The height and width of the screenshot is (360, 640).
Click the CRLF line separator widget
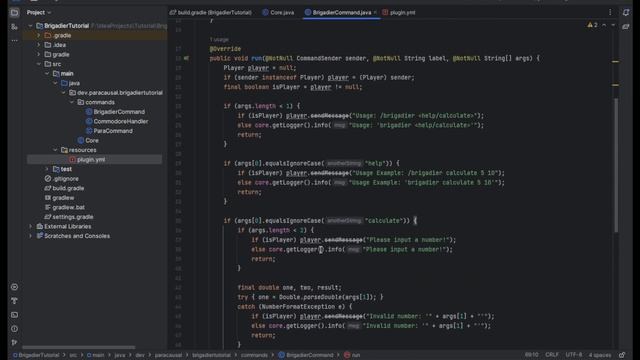click(x=551, y=355)
